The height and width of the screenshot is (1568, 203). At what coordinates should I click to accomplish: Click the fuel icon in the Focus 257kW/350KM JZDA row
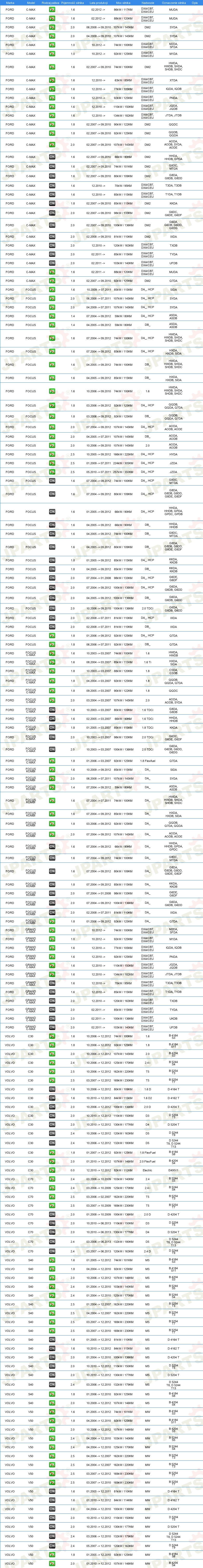(52, 472)
